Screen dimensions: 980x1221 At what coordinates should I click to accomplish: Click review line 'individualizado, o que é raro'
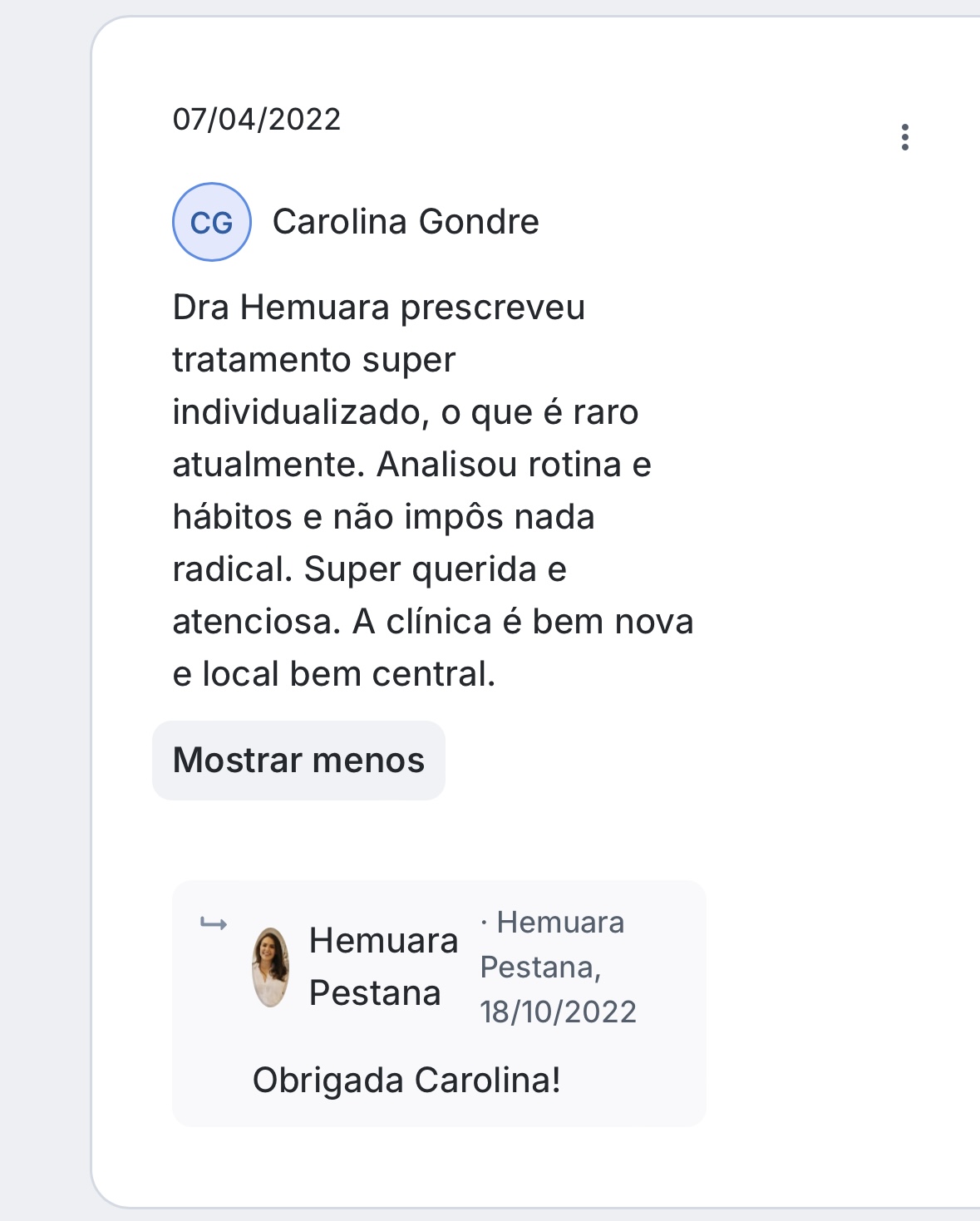(x=406, y=412)
